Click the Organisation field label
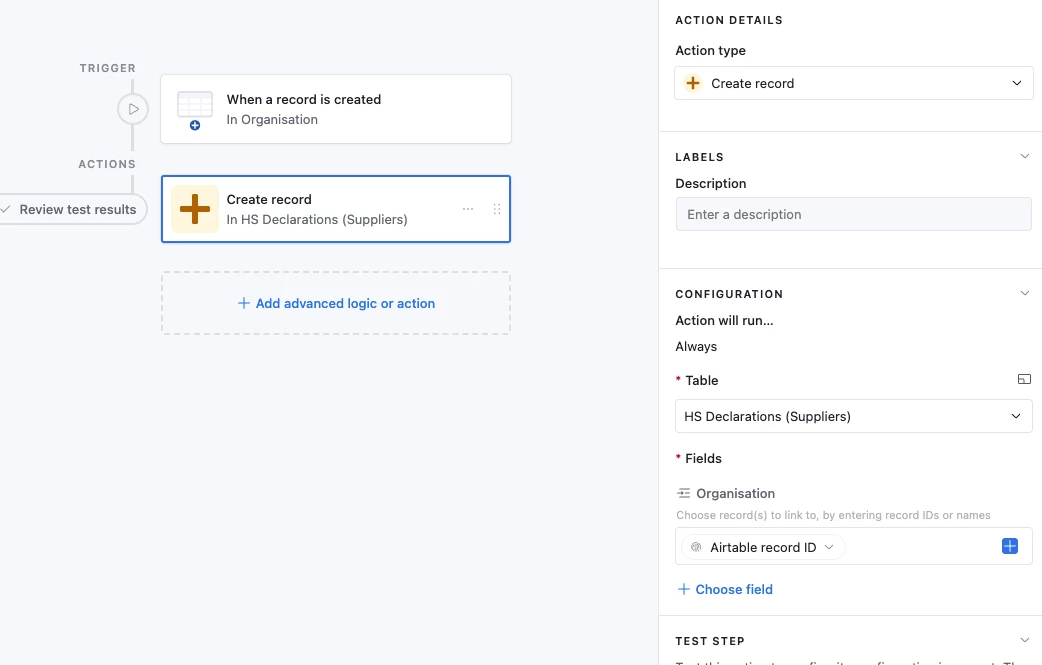Screen dimensions: 1042x665 [x=735, y=493]
